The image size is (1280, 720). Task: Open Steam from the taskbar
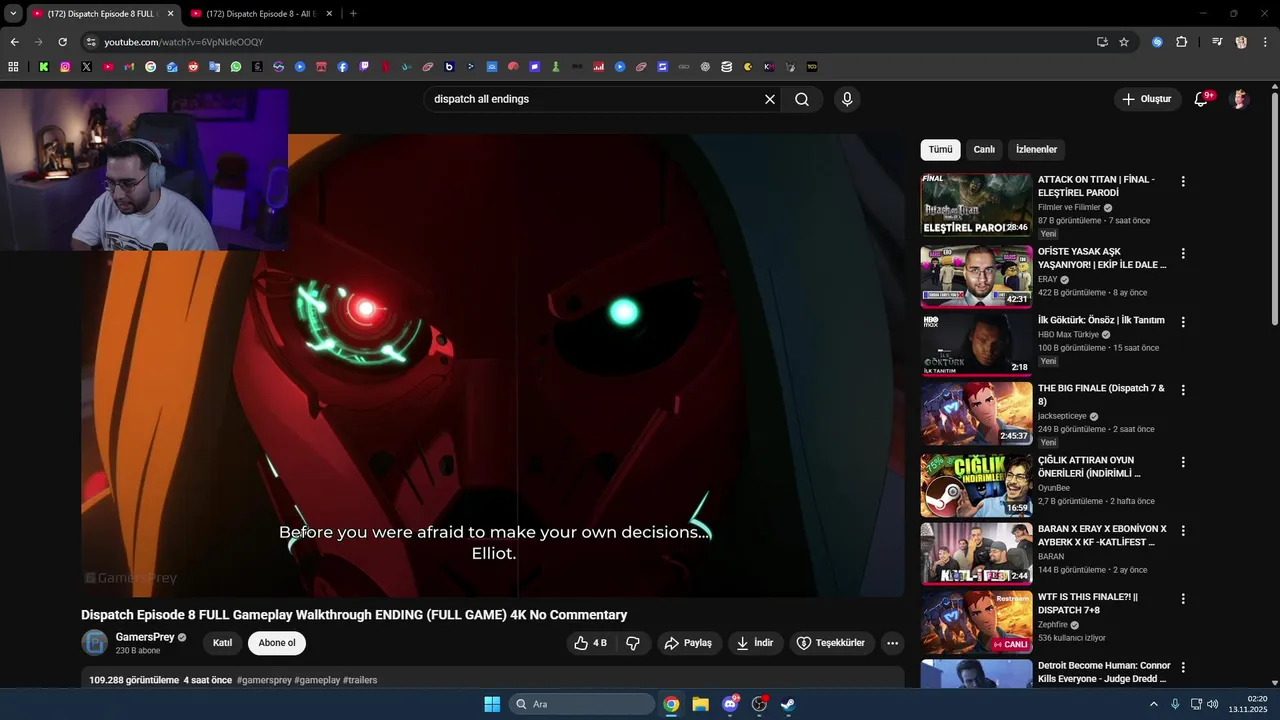tap(788, 704)
